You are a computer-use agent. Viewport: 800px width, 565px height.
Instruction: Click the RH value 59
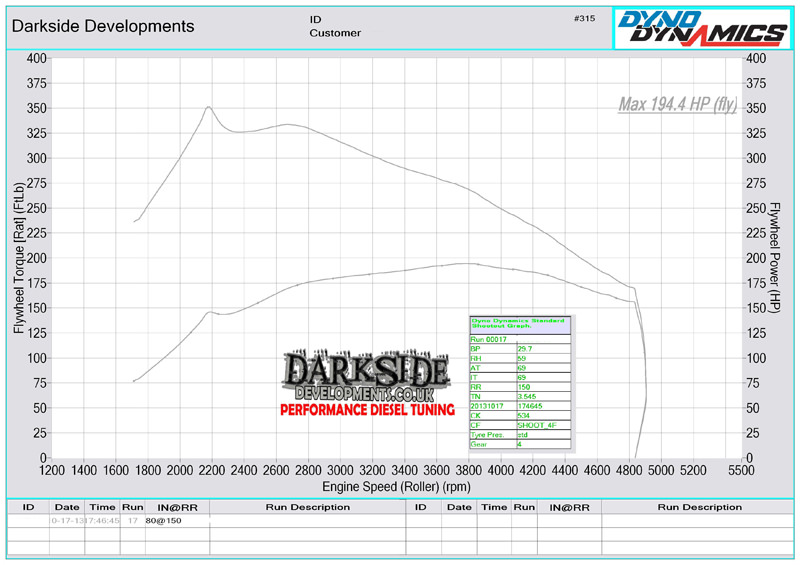pyautogui.click(x=521, y=358)
